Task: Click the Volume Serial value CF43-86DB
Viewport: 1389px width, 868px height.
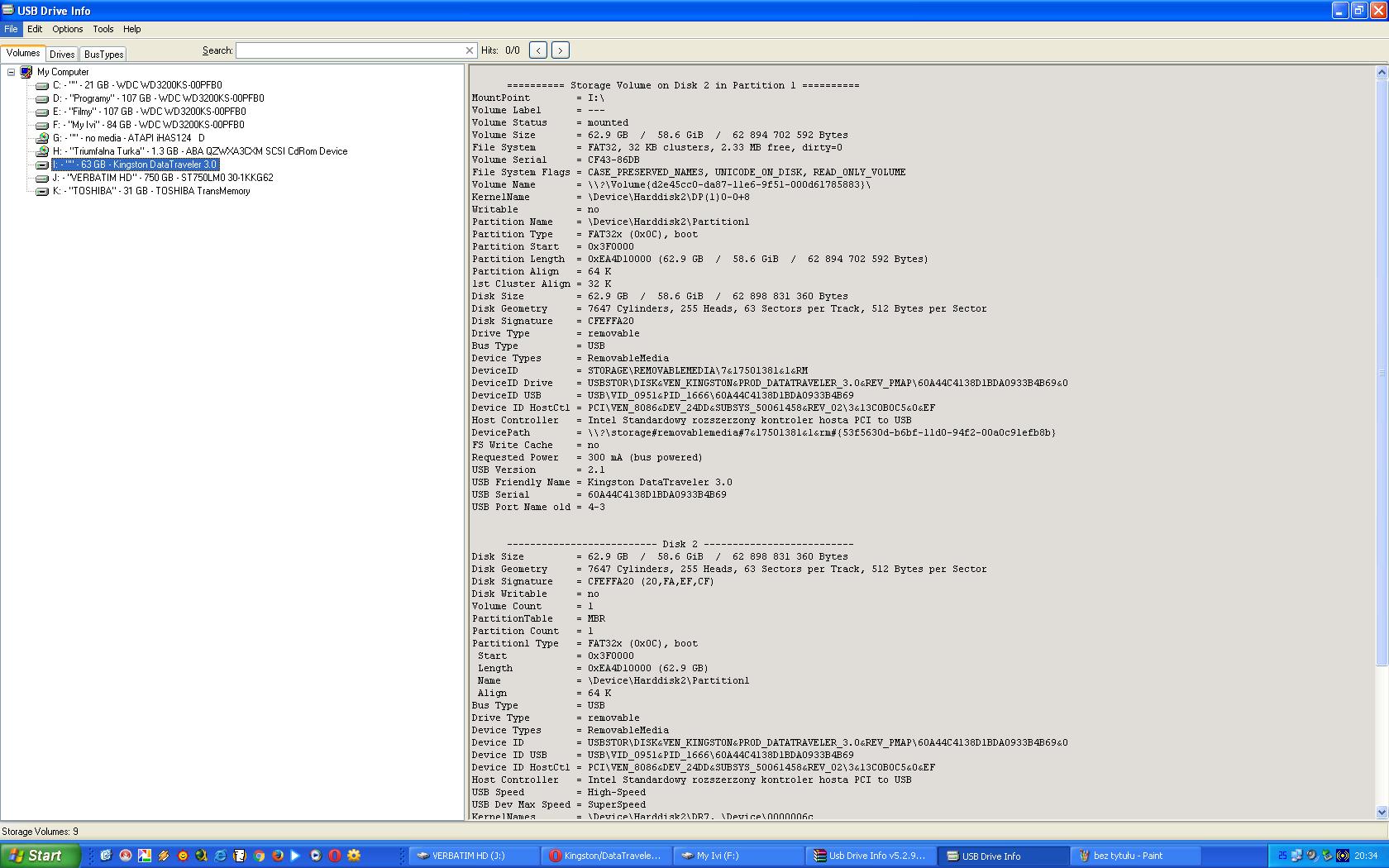Action: pos(613,160)
